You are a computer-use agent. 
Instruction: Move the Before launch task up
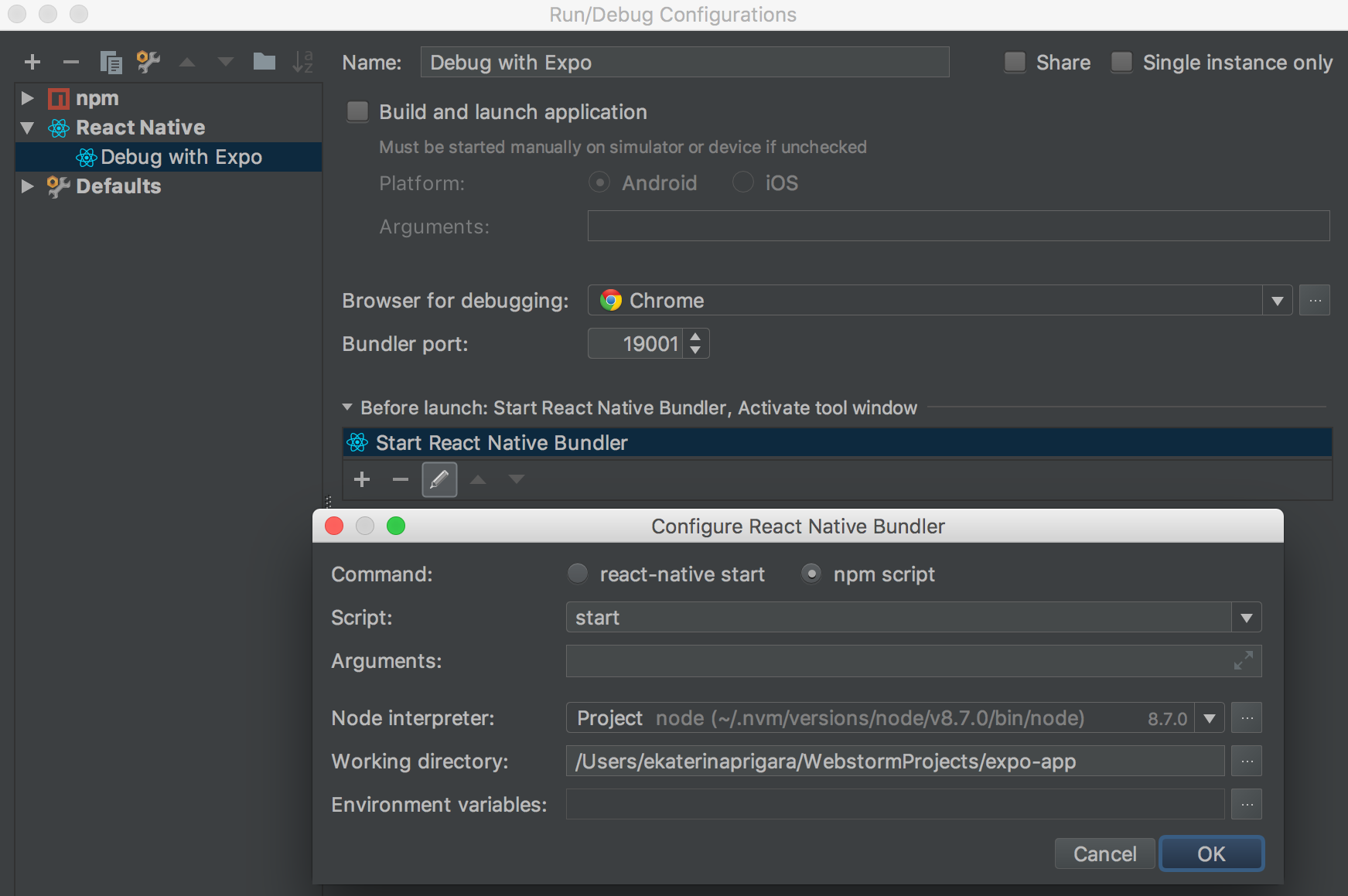click(x=478, y=479)
